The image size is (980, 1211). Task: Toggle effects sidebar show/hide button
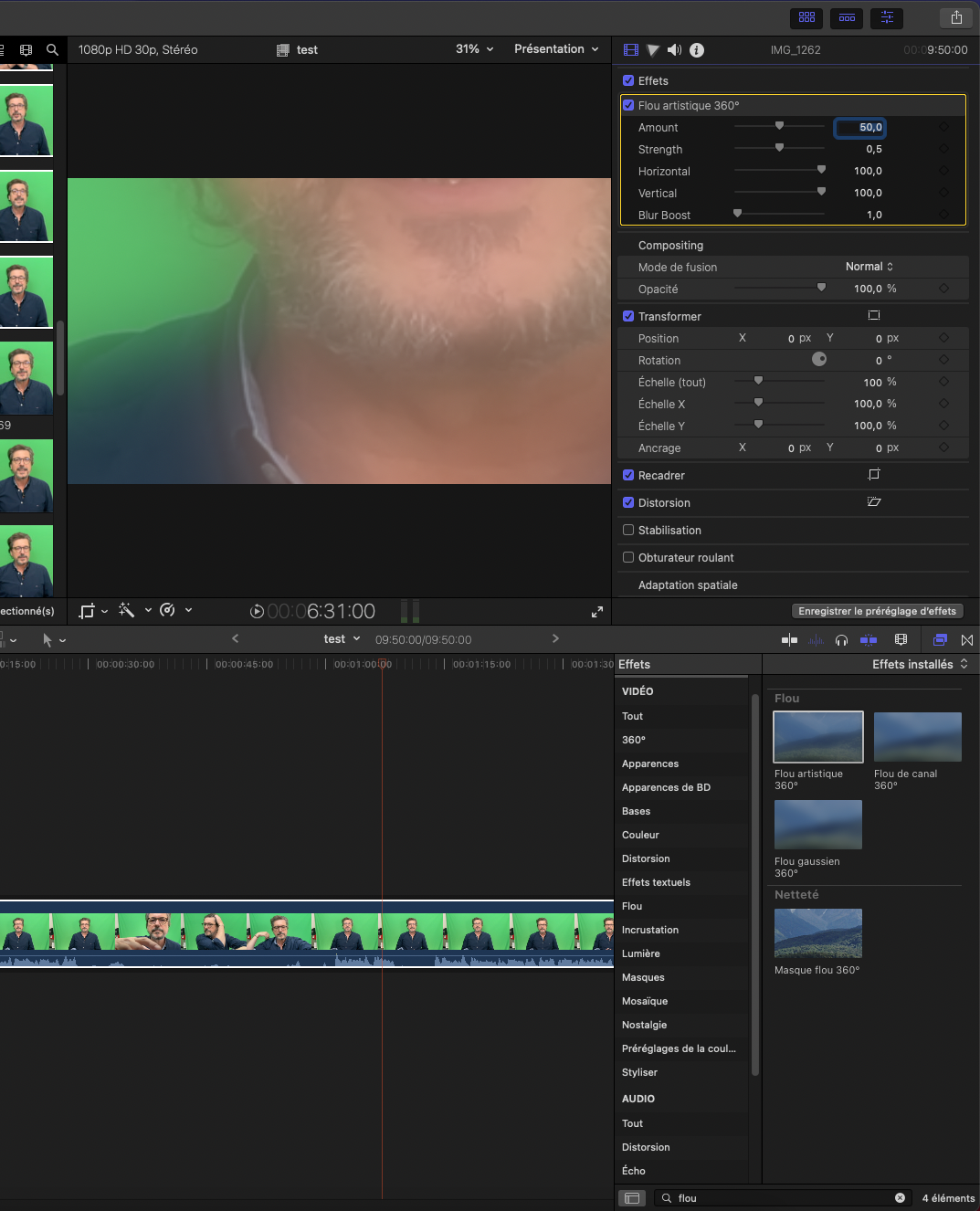pyautogui.click(x=632, y=1198)
